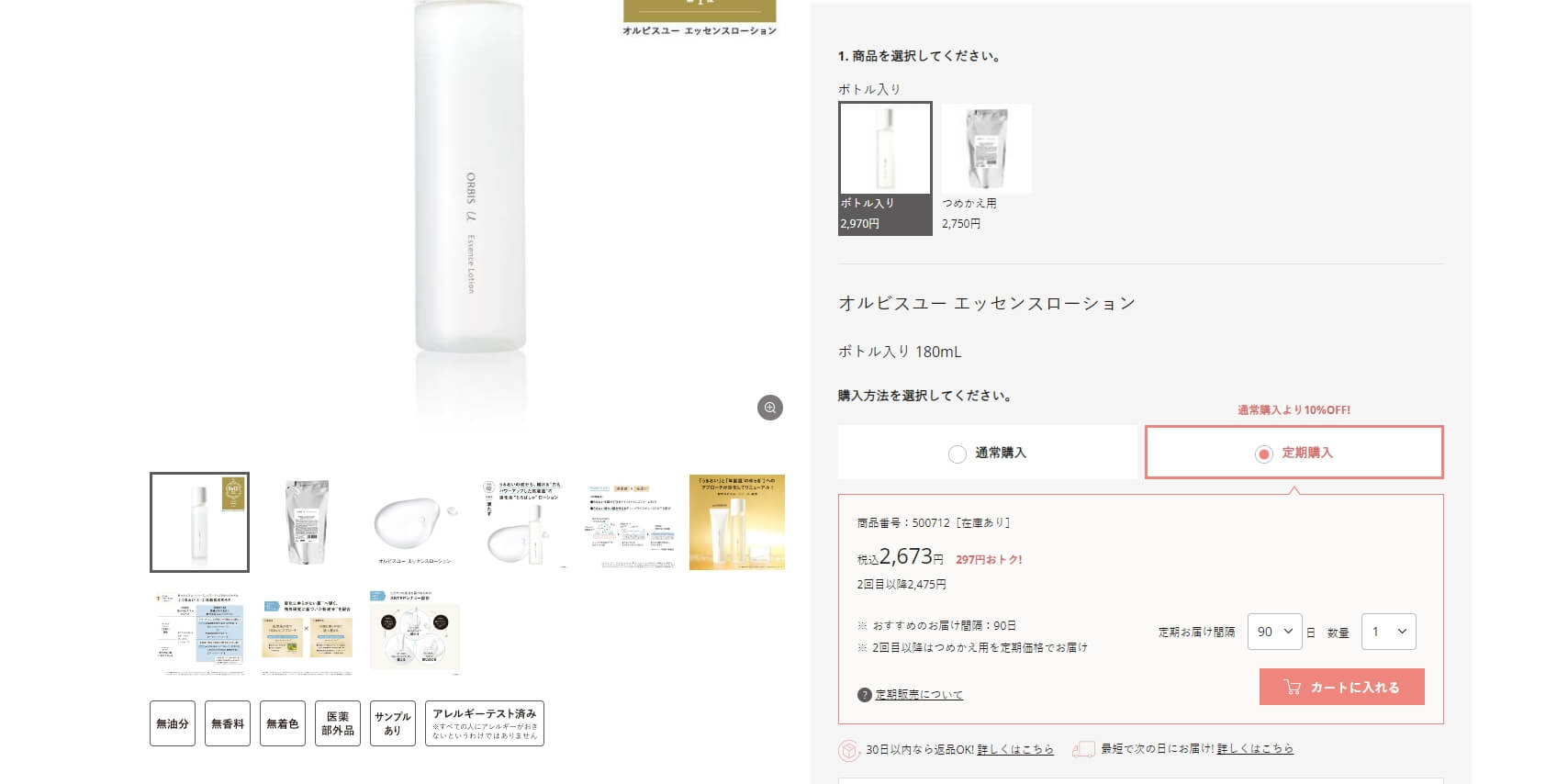1557x784 pixels.
Task: Open the 数量 quantity dropdown
Action: click(x=1388, y=632)
